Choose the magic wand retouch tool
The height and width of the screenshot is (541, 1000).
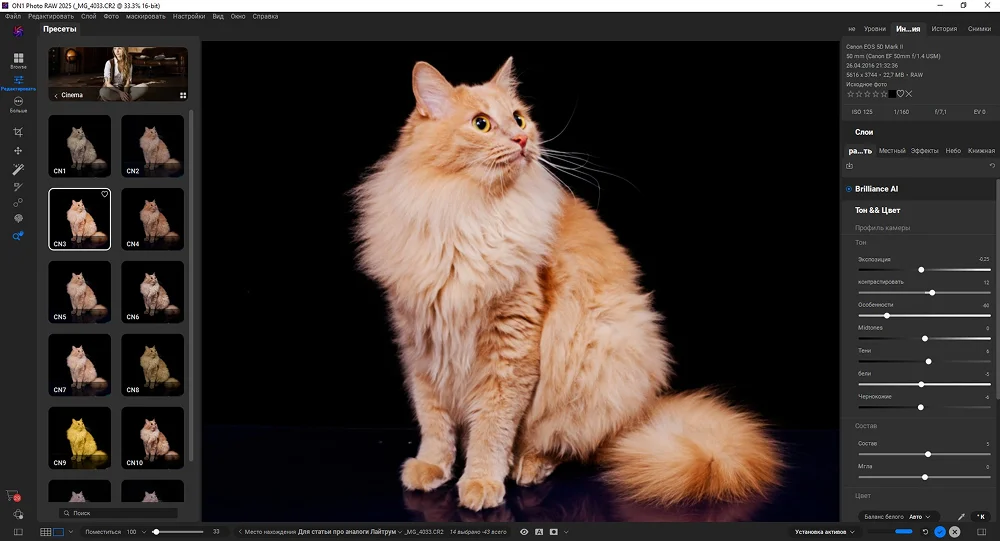(x=18, y=169)
